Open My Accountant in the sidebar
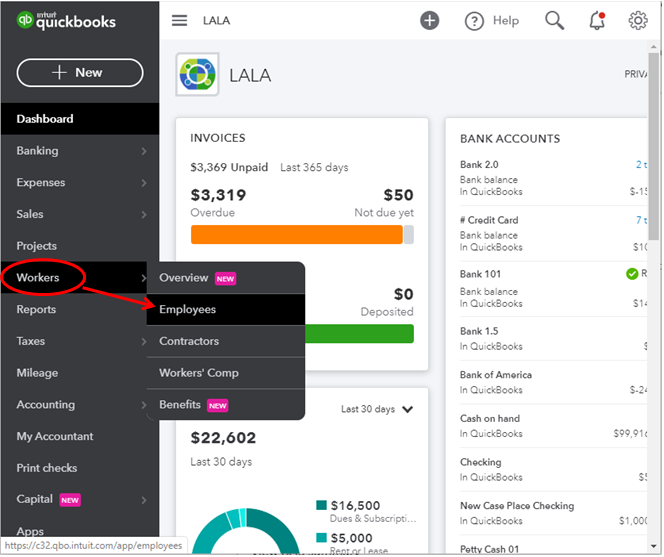The image size is (664, 557). (x=55, y=437)
